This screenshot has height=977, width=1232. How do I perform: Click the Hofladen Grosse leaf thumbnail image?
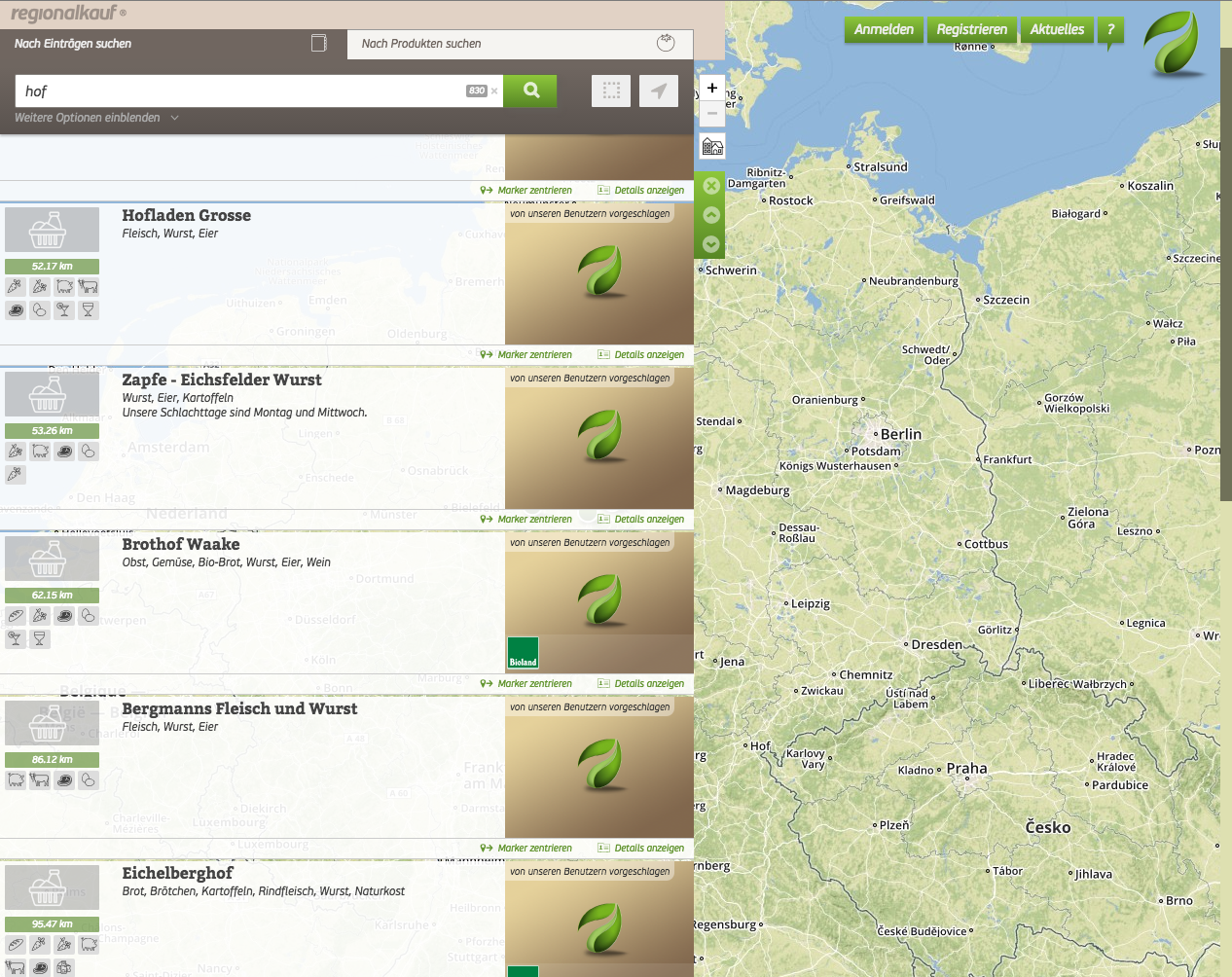click(599, 272)
